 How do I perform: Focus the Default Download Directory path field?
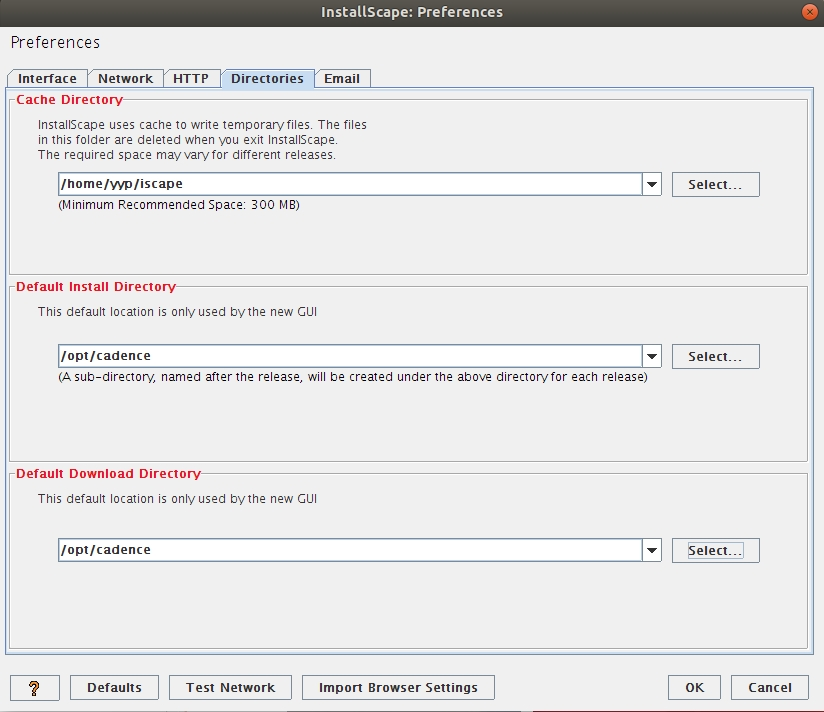tap(350, 550)
